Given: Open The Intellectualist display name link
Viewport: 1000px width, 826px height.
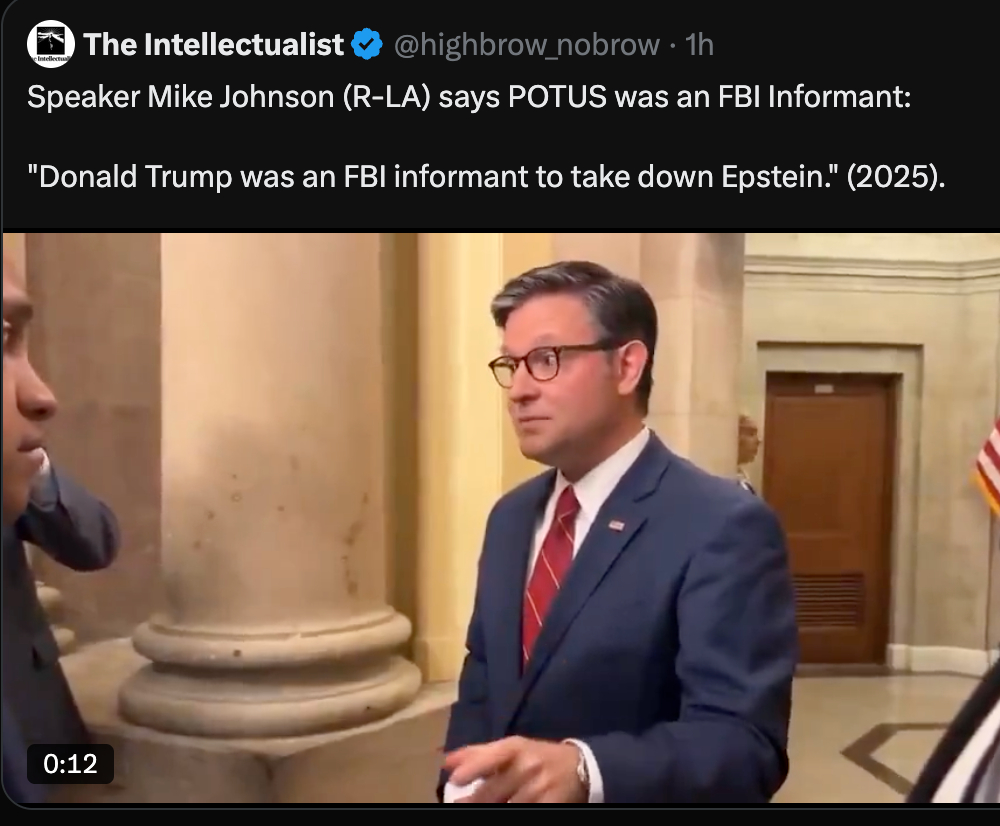Looking at the screenshot, I should click(x=214, y=45).
